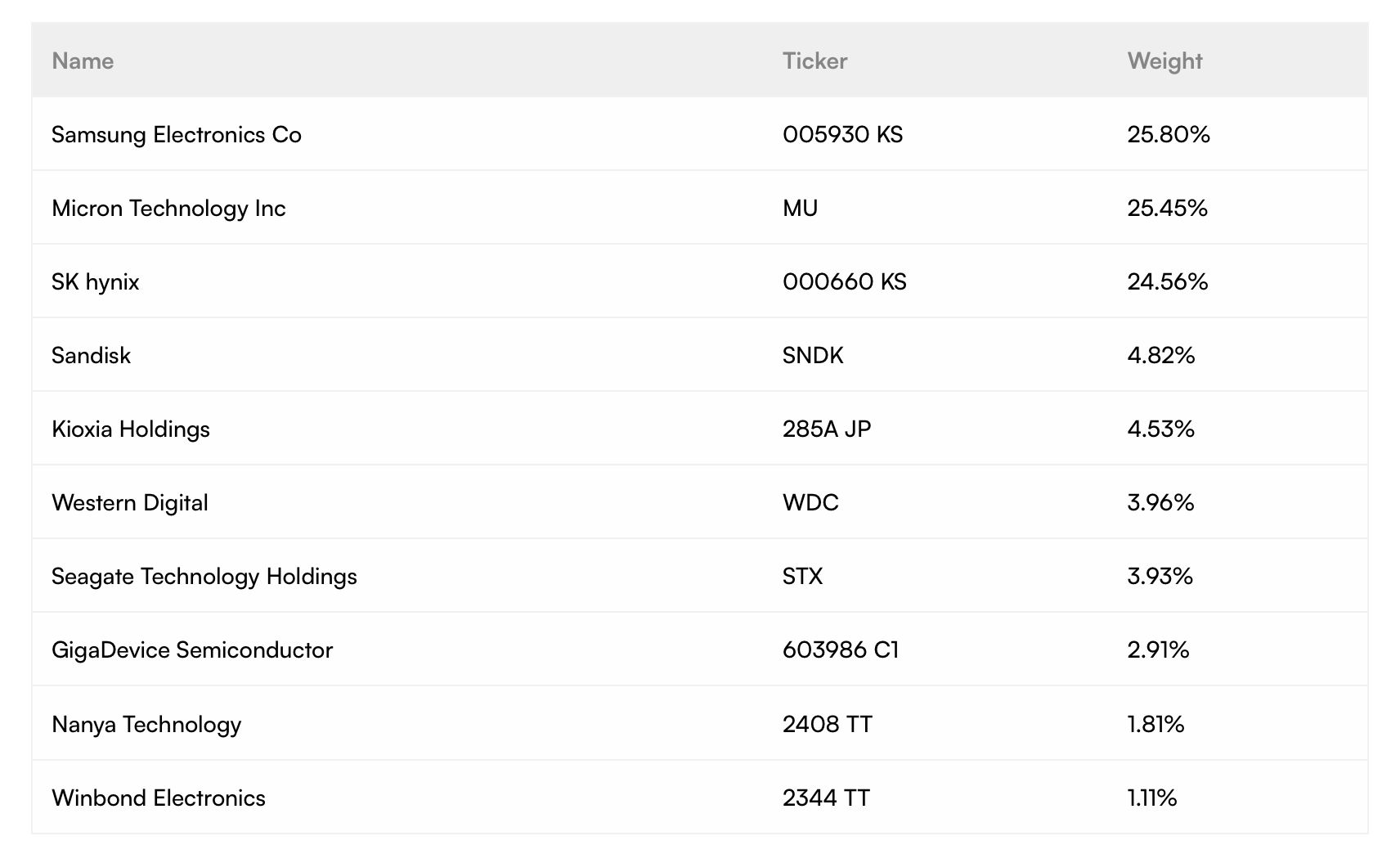Image resolution: width=1400 pixels, height=854 pixels.
Task: Select the 005930 KS ticker
Action: coord(842,135)
